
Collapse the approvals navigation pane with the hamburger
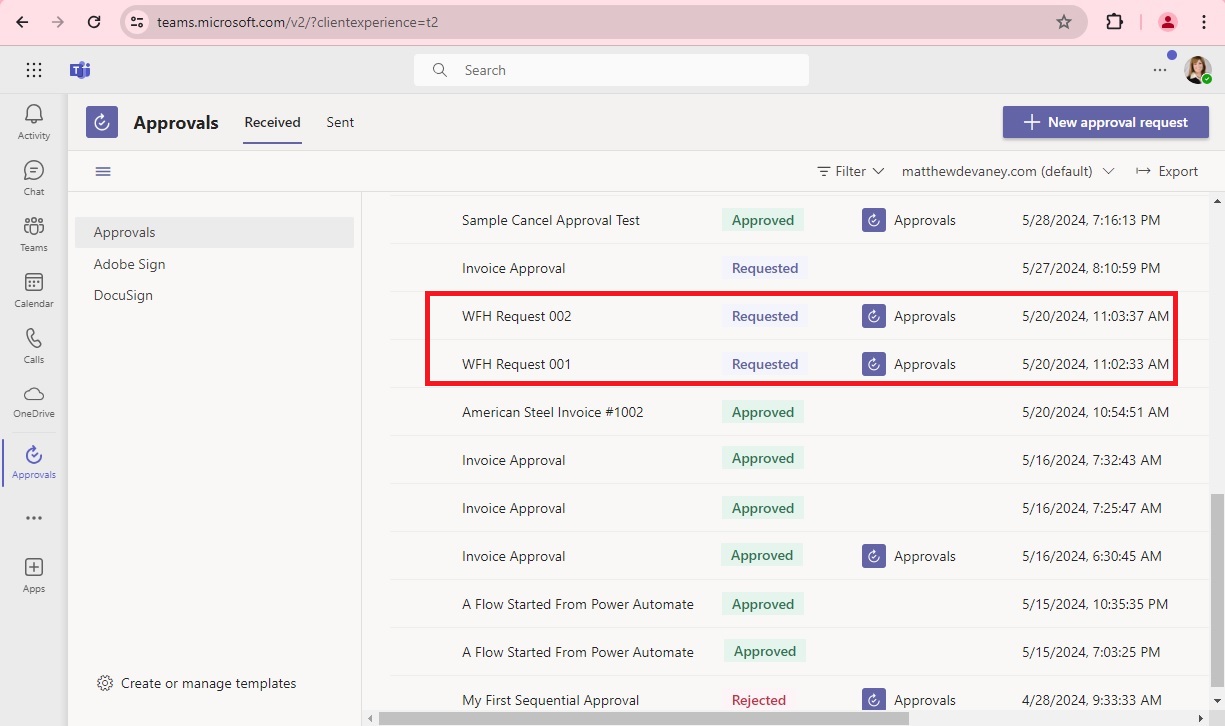pyautogui.click(x=103, y=171)
